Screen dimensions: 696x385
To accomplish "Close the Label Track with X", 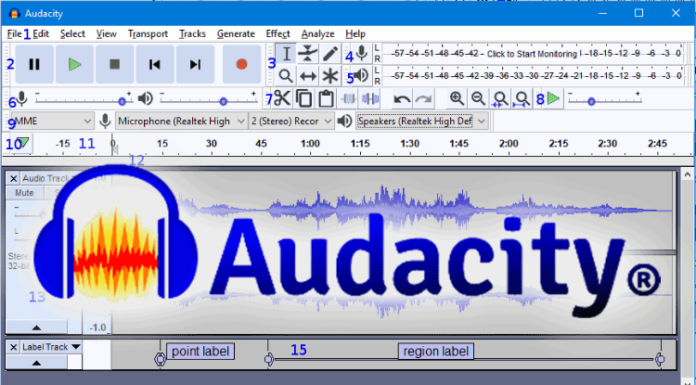I will [x=13, y=347].
